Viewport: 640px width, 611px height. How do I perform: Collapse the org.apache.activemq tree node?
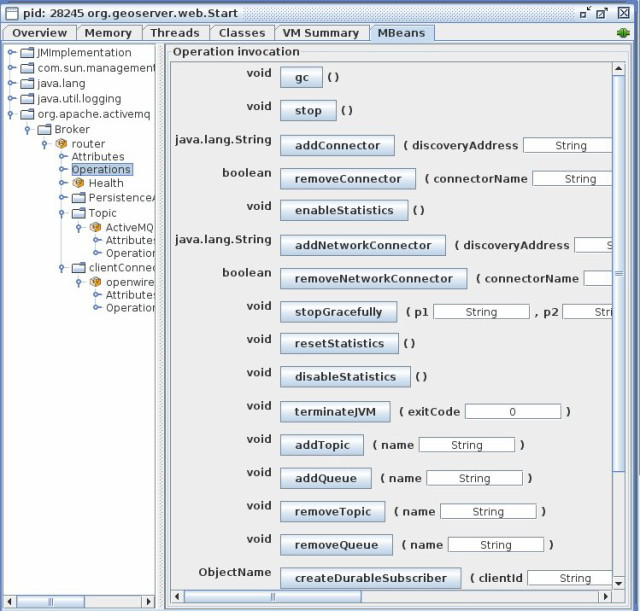[12, 115]
